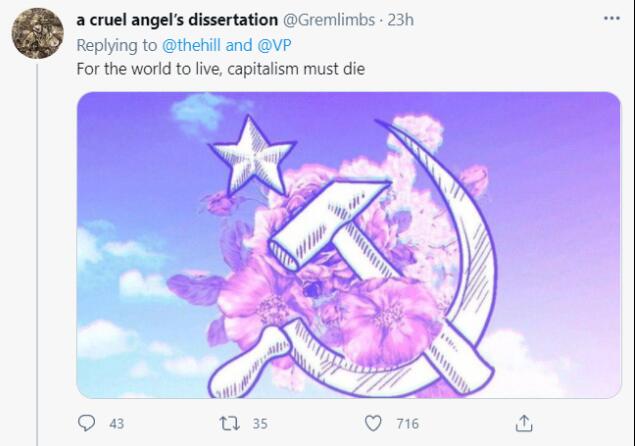Click the like count 716
The image size is (635, 446).
click(407, 424)
